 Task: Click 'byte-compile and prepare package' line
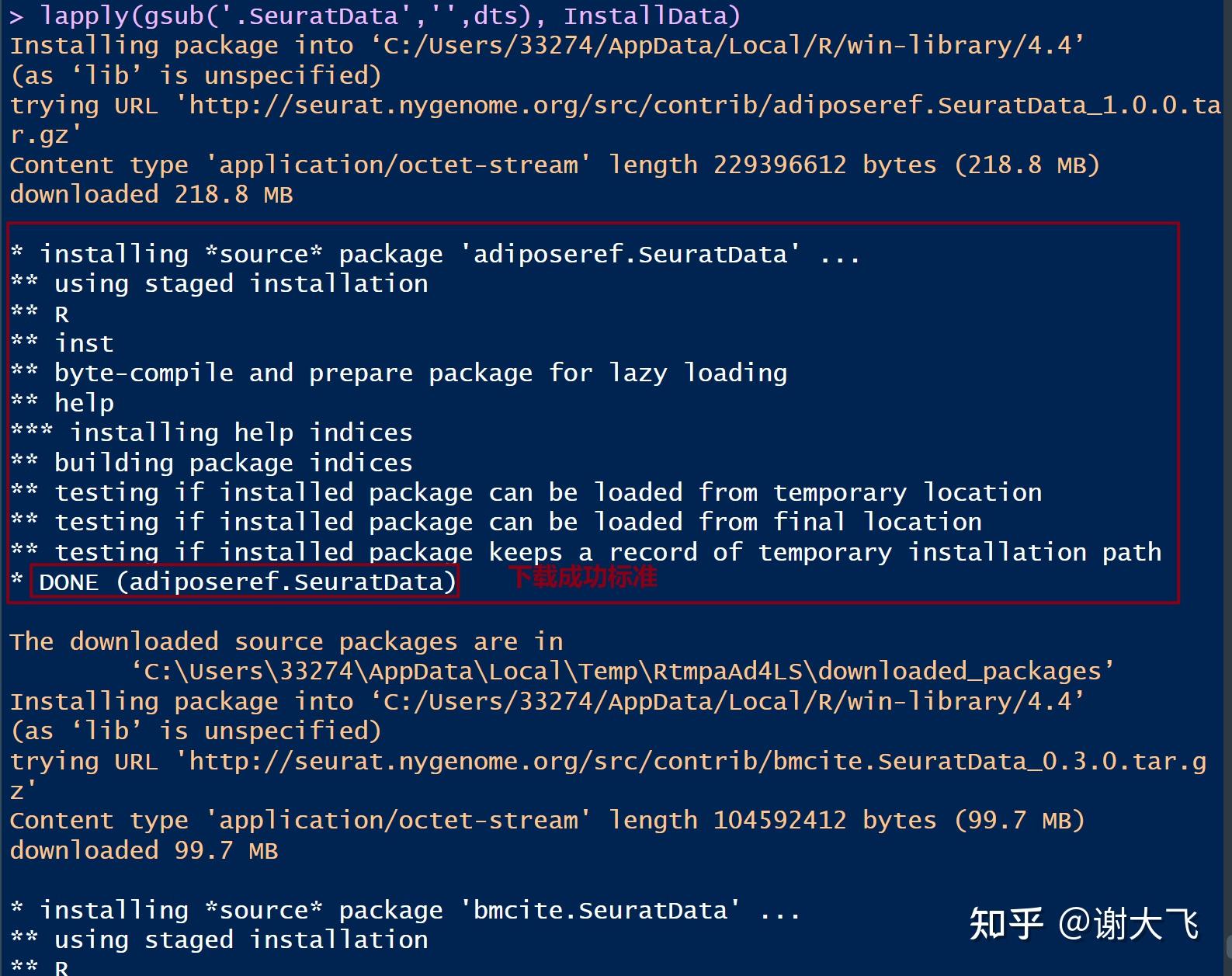point(419,373)
